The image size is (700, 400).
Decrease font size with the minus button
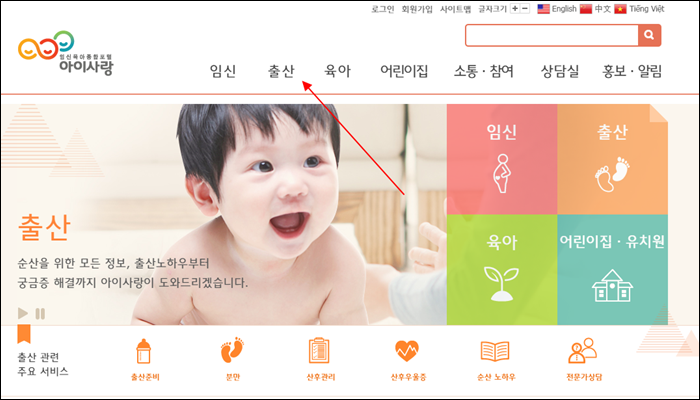525,8
